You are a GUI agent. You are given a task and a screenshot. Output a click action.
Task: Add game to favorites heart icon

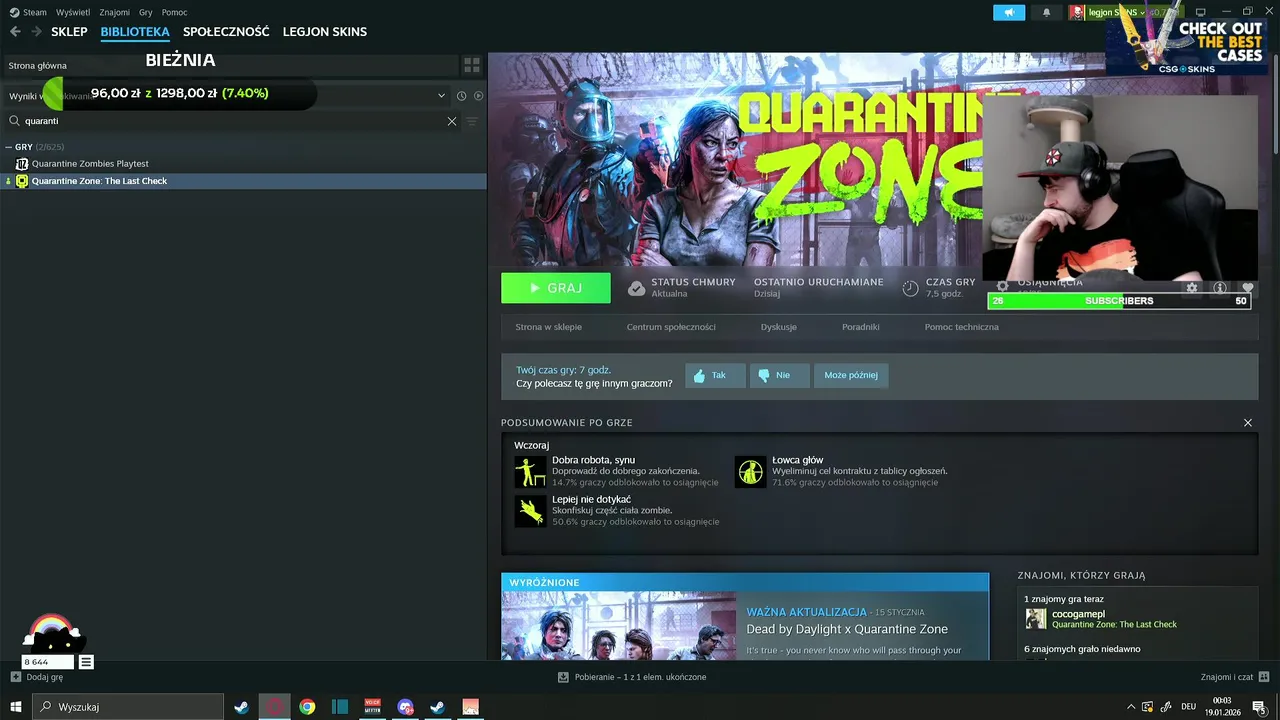coord(1248,288)
